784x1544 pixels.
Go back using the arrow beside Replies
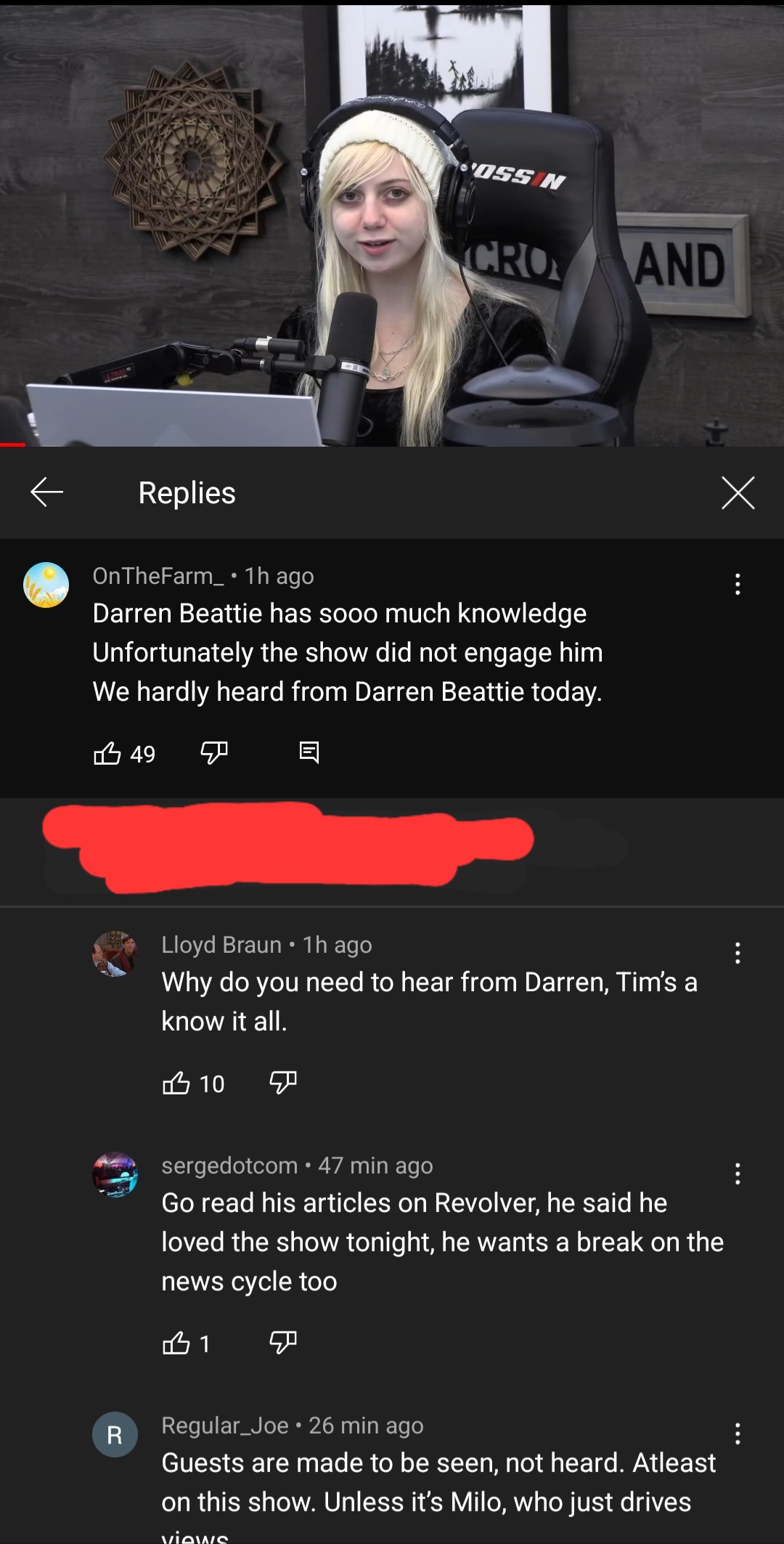(x=46, y=492)
